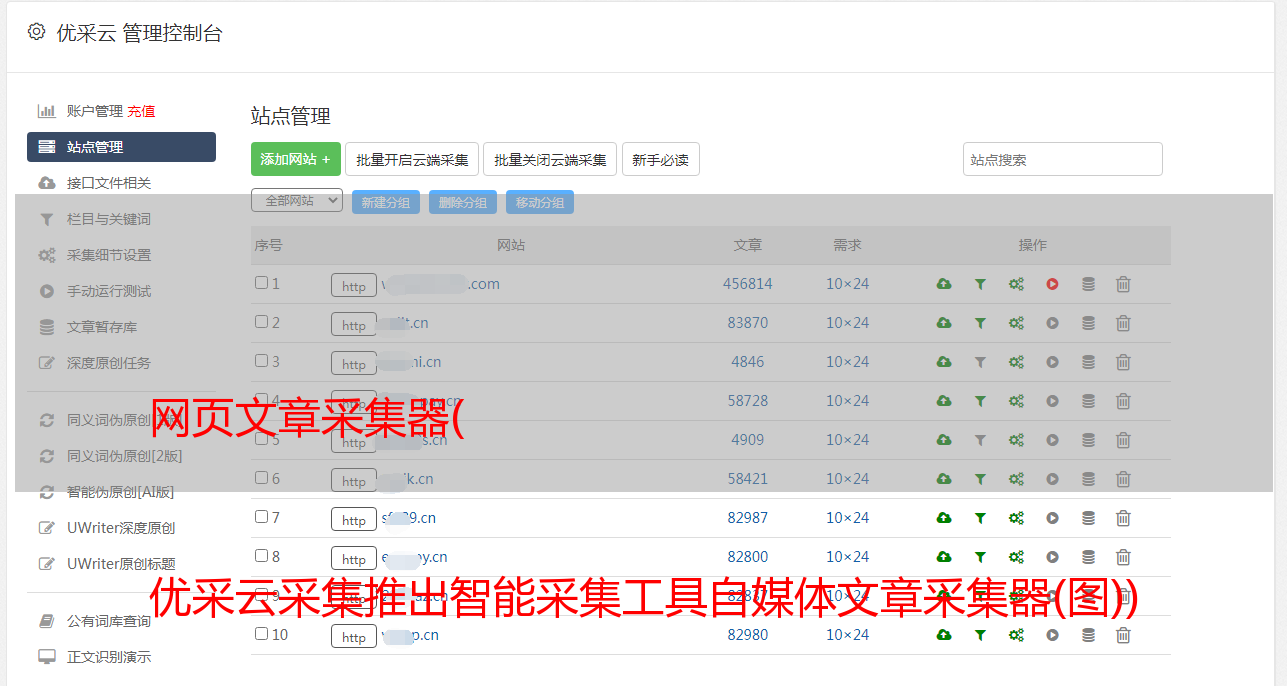Click the green filter icon in row 2
Screen dimensions: 1287x686
980,323
